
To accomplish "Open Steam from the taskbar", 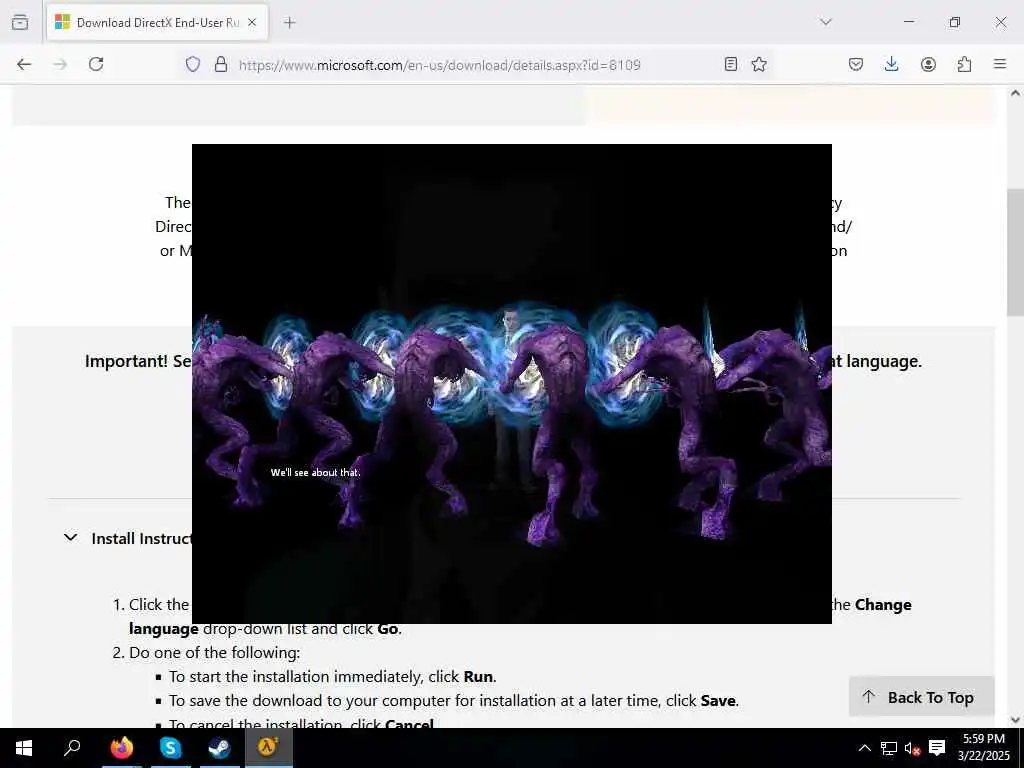I will [219, 748].
